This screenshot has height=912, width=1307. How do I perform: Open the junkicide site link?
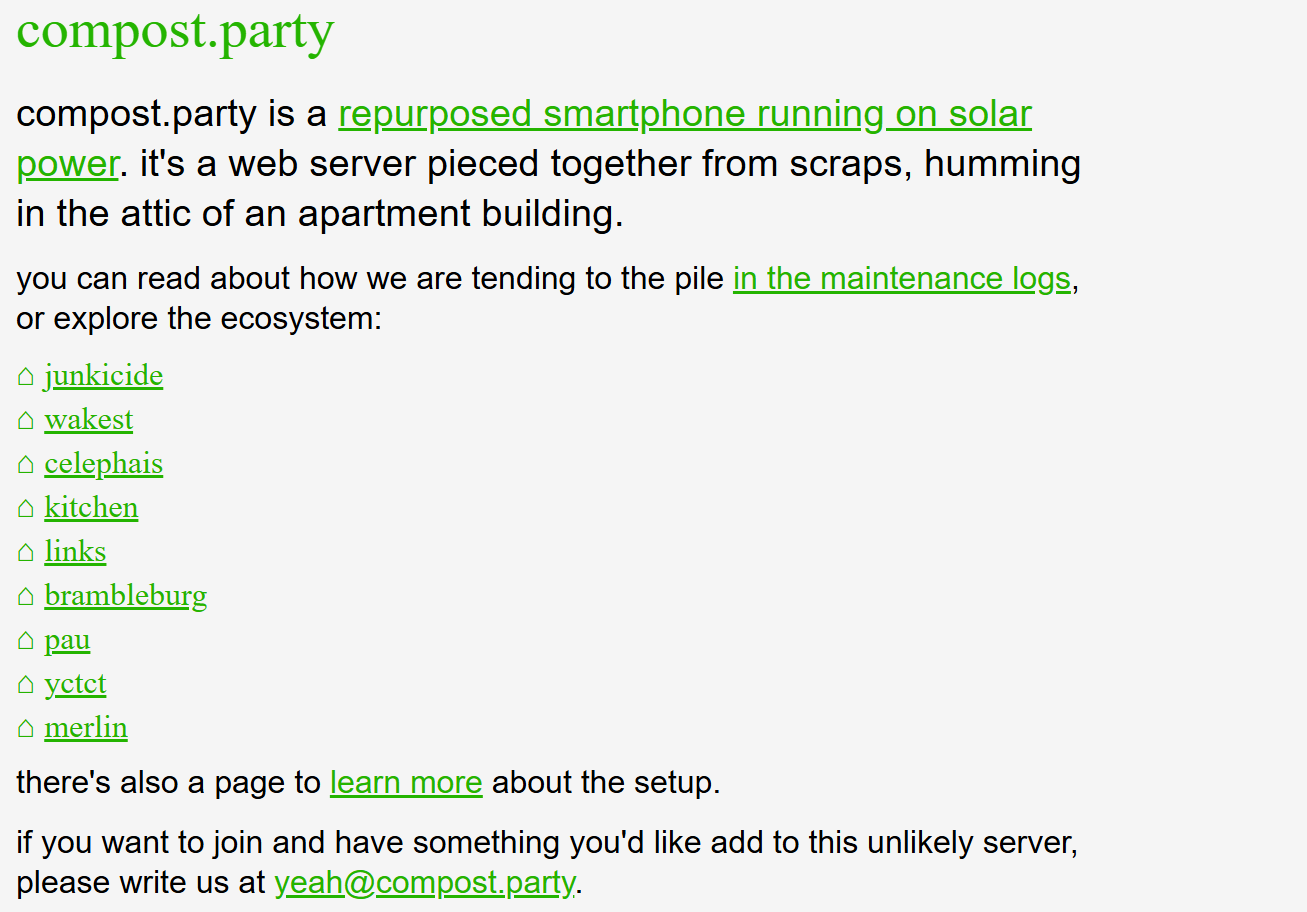(104, 376)
